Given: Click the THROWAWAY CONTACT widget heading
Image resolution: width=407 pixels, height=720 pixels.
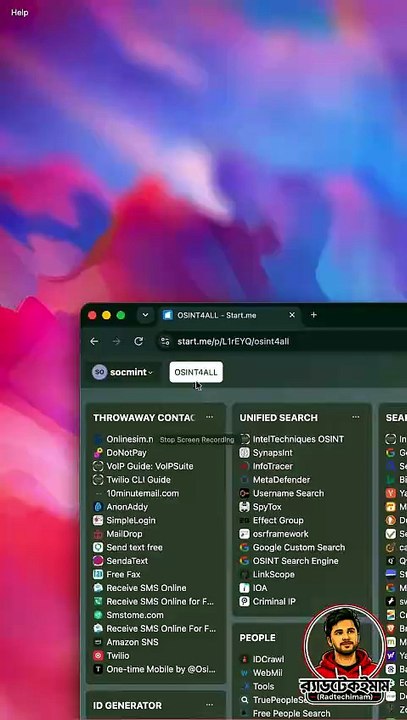Looking at the screenshot, I should (x=144, y=417).
